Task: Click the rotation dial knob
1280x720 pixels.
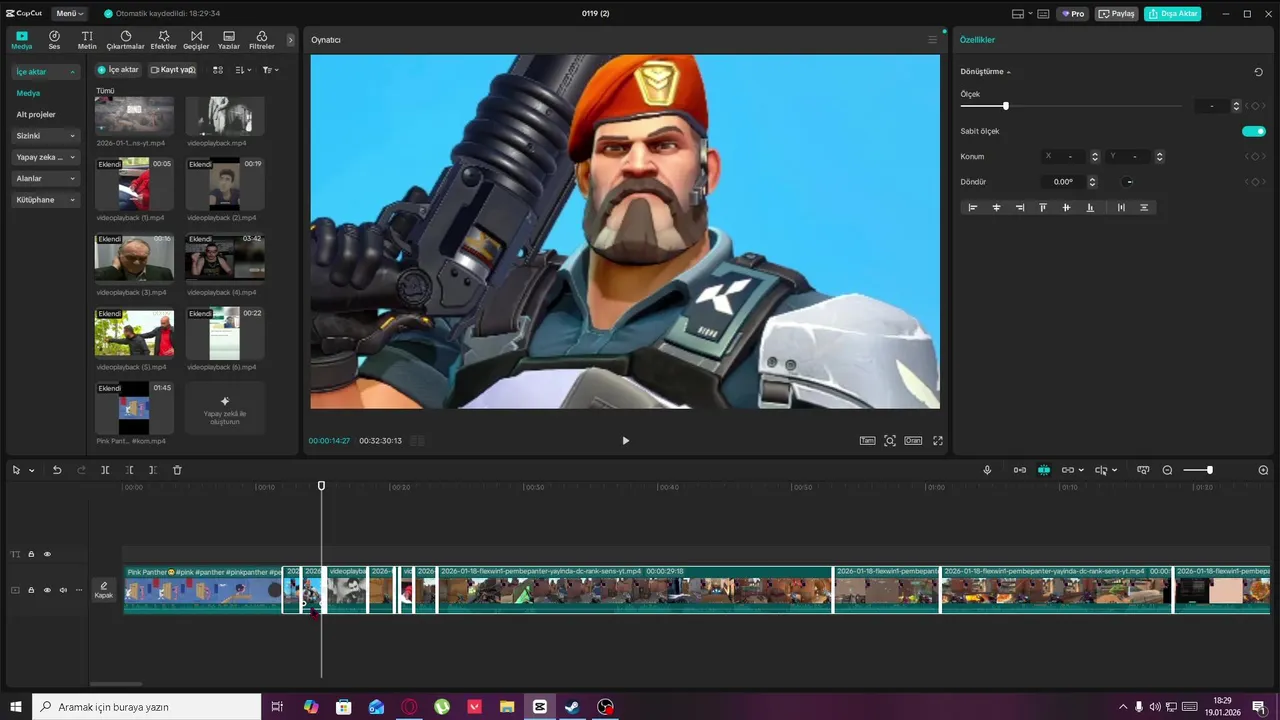Action: pyautogui.click(x=1128, y=182)
